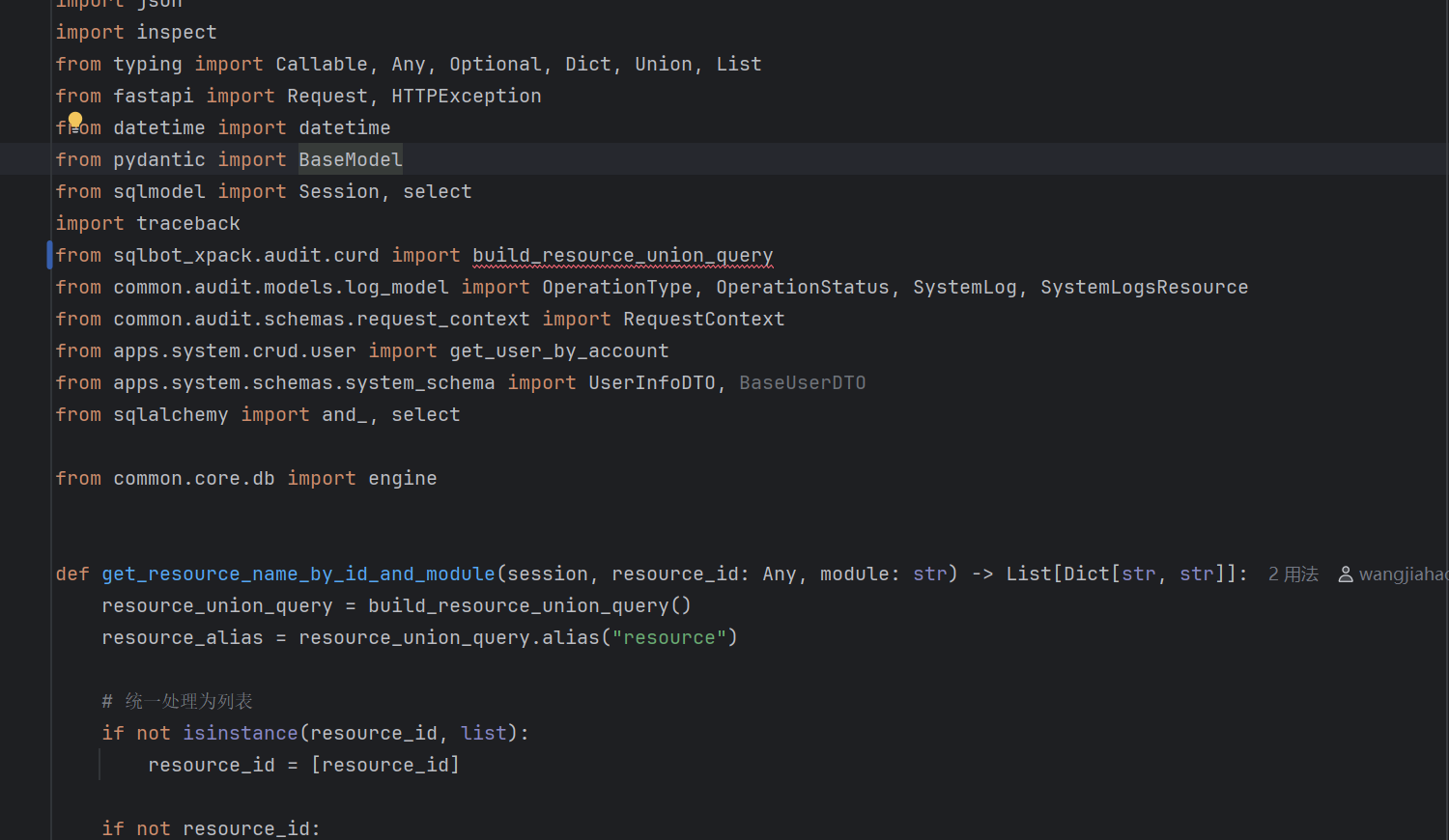The image size is (1449, 840).
Task: Open the "2 用法" usages hint
Action: tap(1293, 574)
